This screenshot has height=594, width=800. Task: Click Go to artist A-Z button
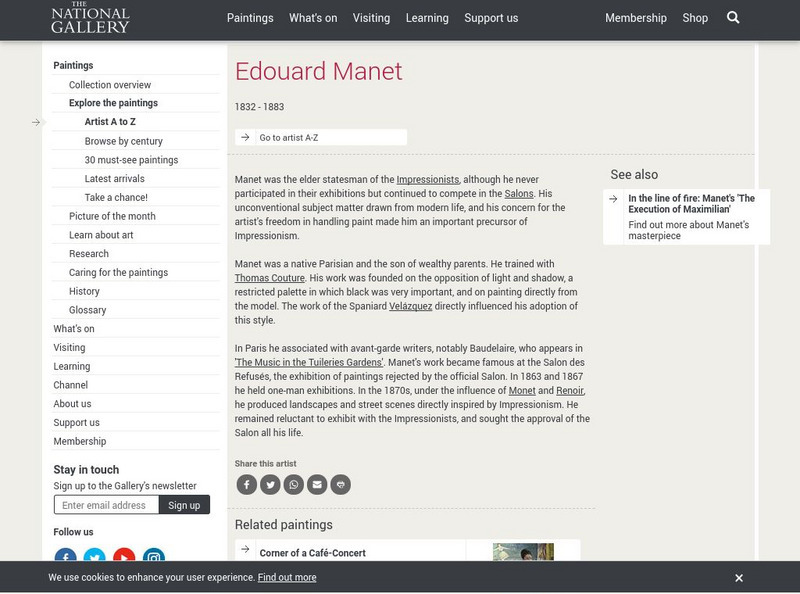[x=320, y=137]
